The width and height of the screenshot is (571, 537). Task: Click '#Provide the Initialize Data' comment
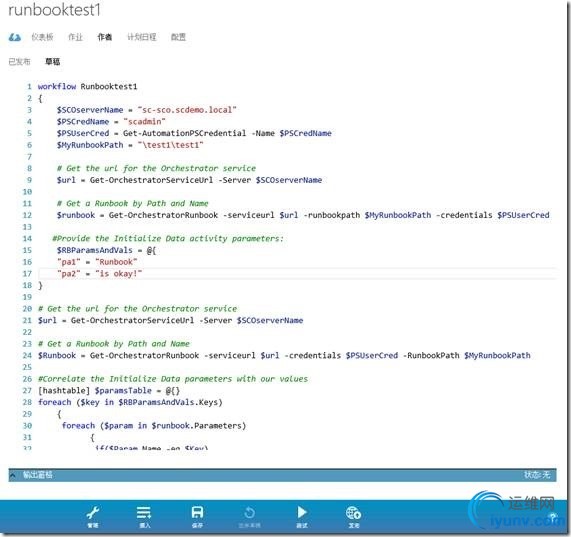(168, 238)
